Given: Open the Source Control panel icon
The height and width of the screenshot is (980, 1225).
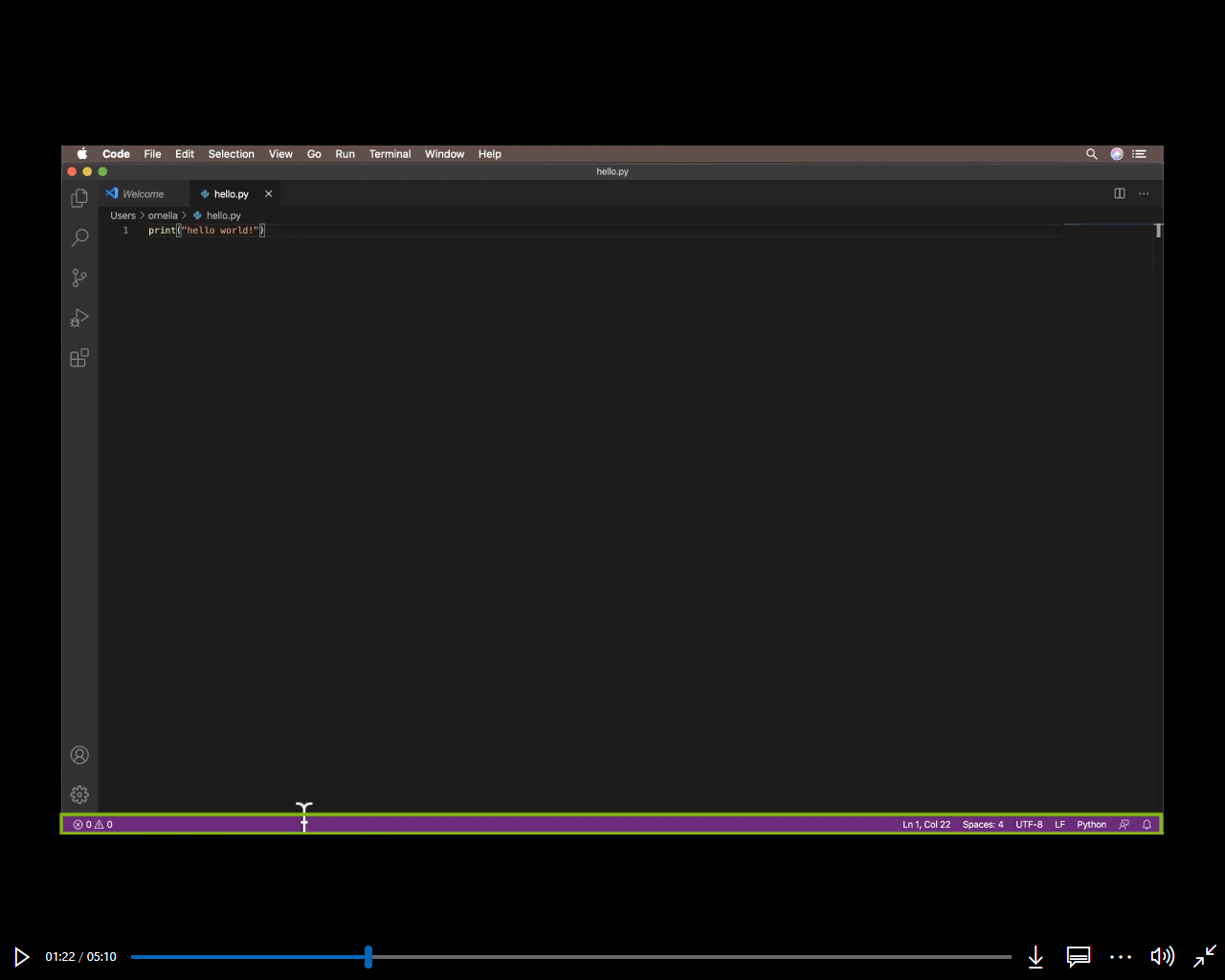Looking at the screenshot, I should coord(79,278).
